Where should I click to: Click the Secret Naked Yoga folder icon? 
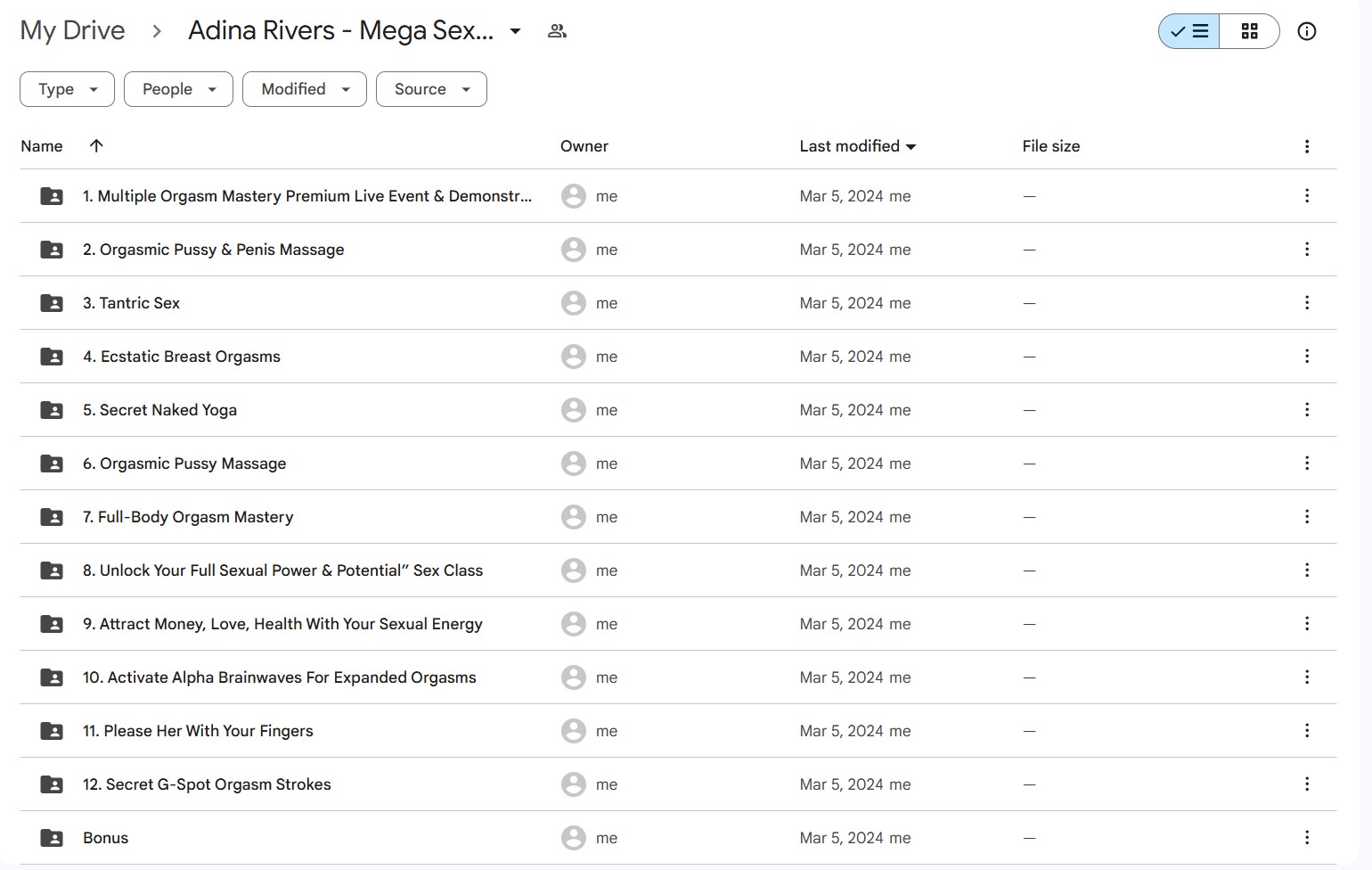(x=52, y=410)
